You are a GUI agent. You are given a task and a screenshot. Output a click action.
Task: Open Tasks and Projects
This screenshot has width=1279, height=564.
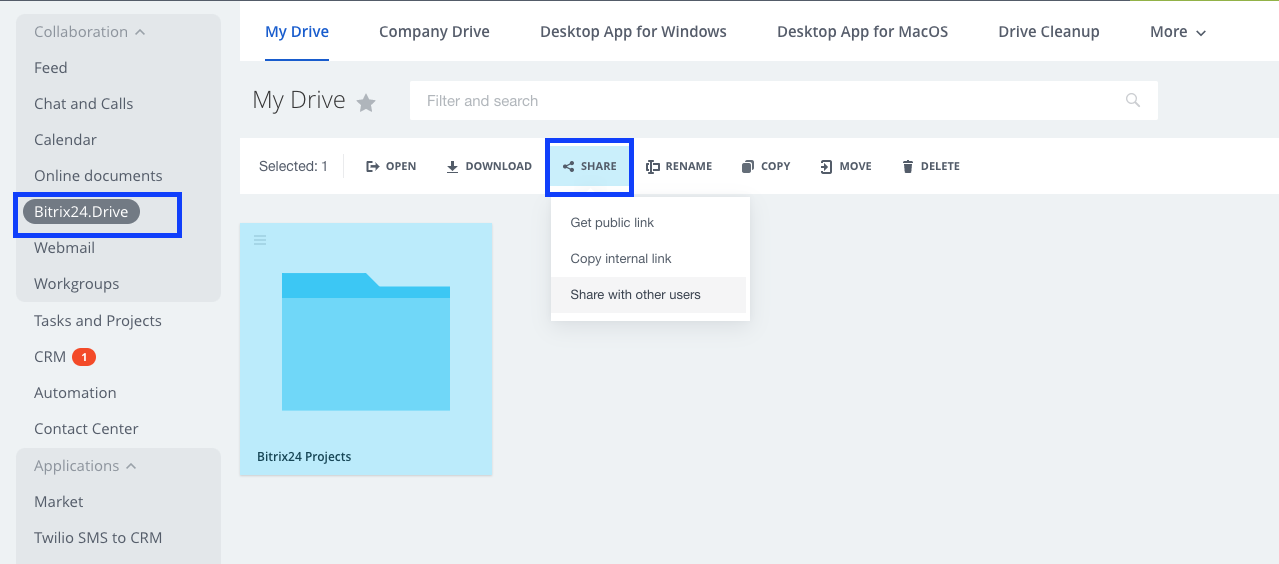(98, 321)
